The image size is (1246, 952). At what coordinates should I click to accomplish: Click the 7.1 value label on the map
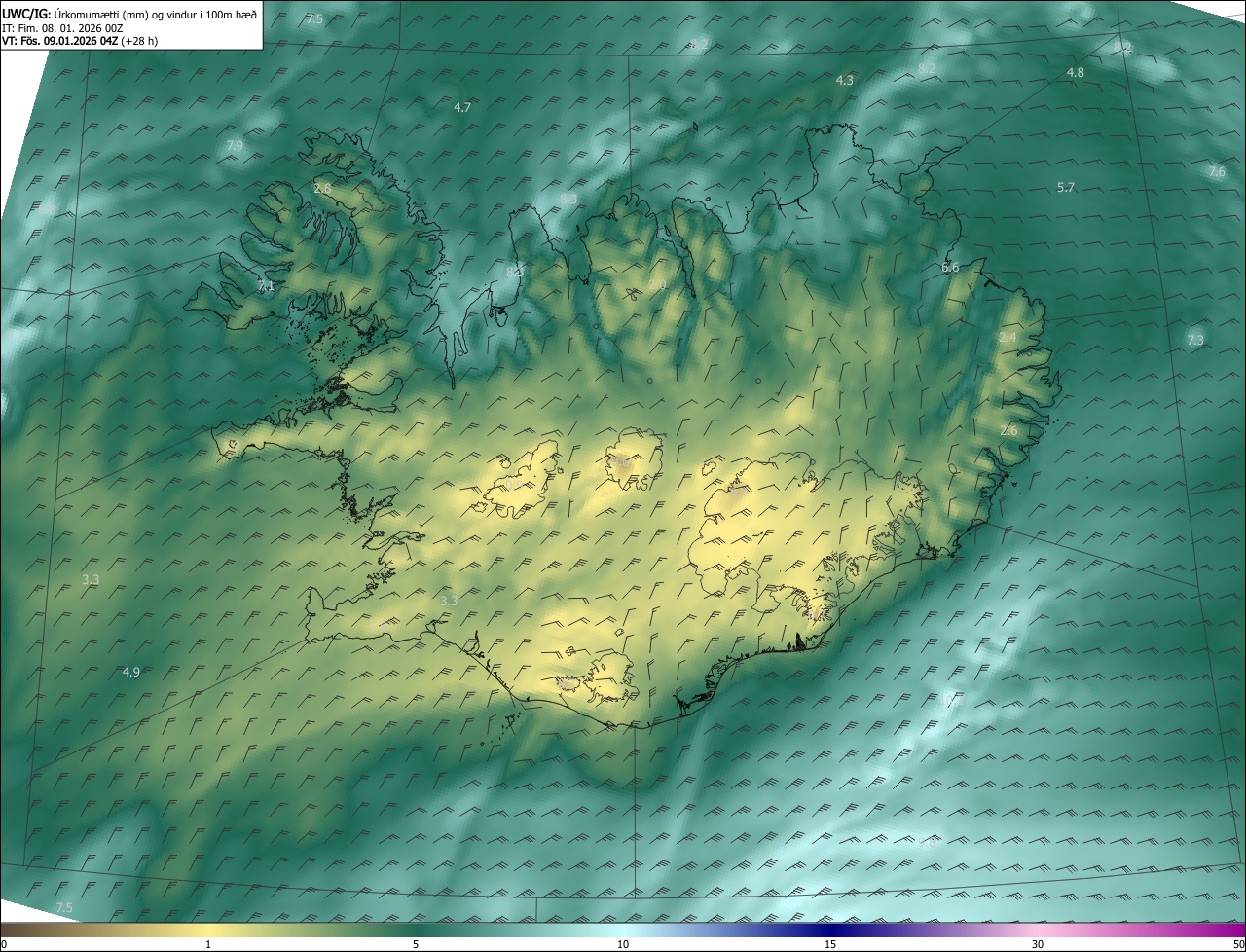pos(266,286)
